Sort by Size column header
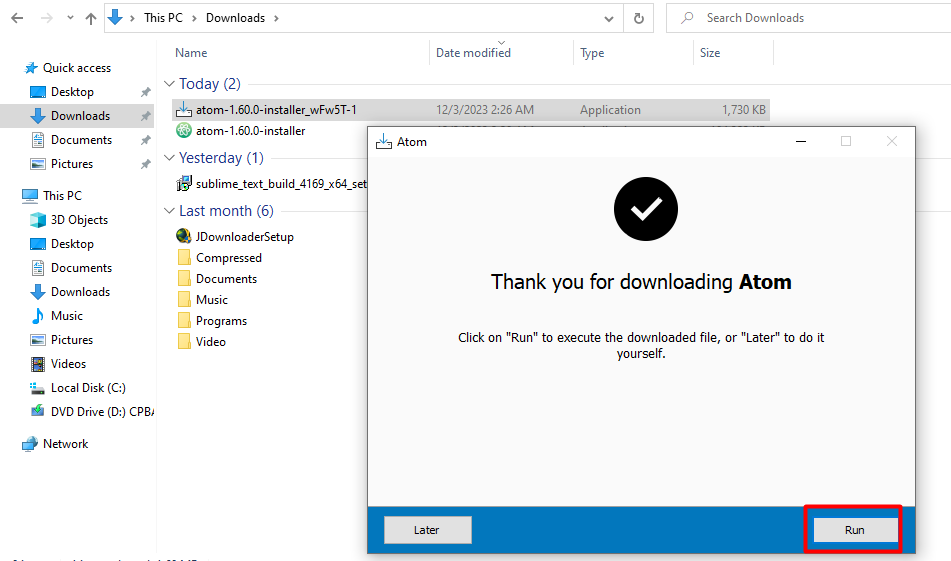 (x=710, y=53)
